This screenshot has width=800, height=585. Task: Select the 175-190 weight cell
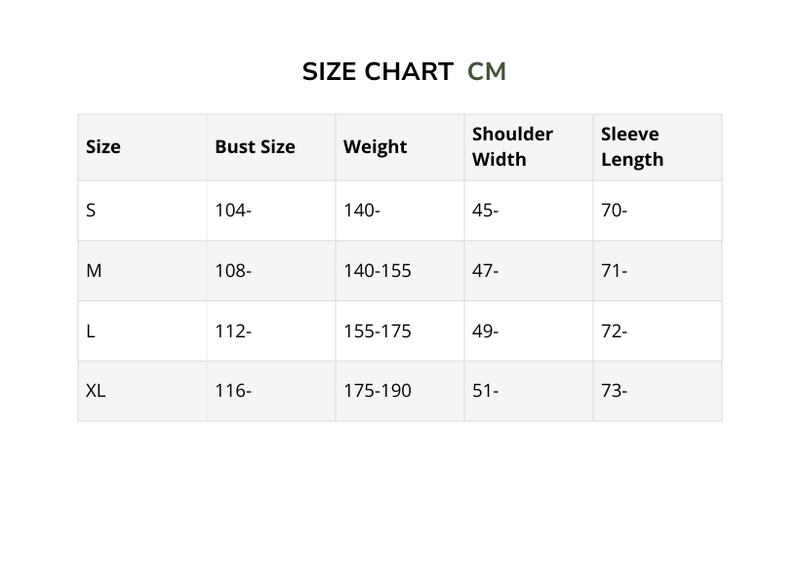click(377, 391)
